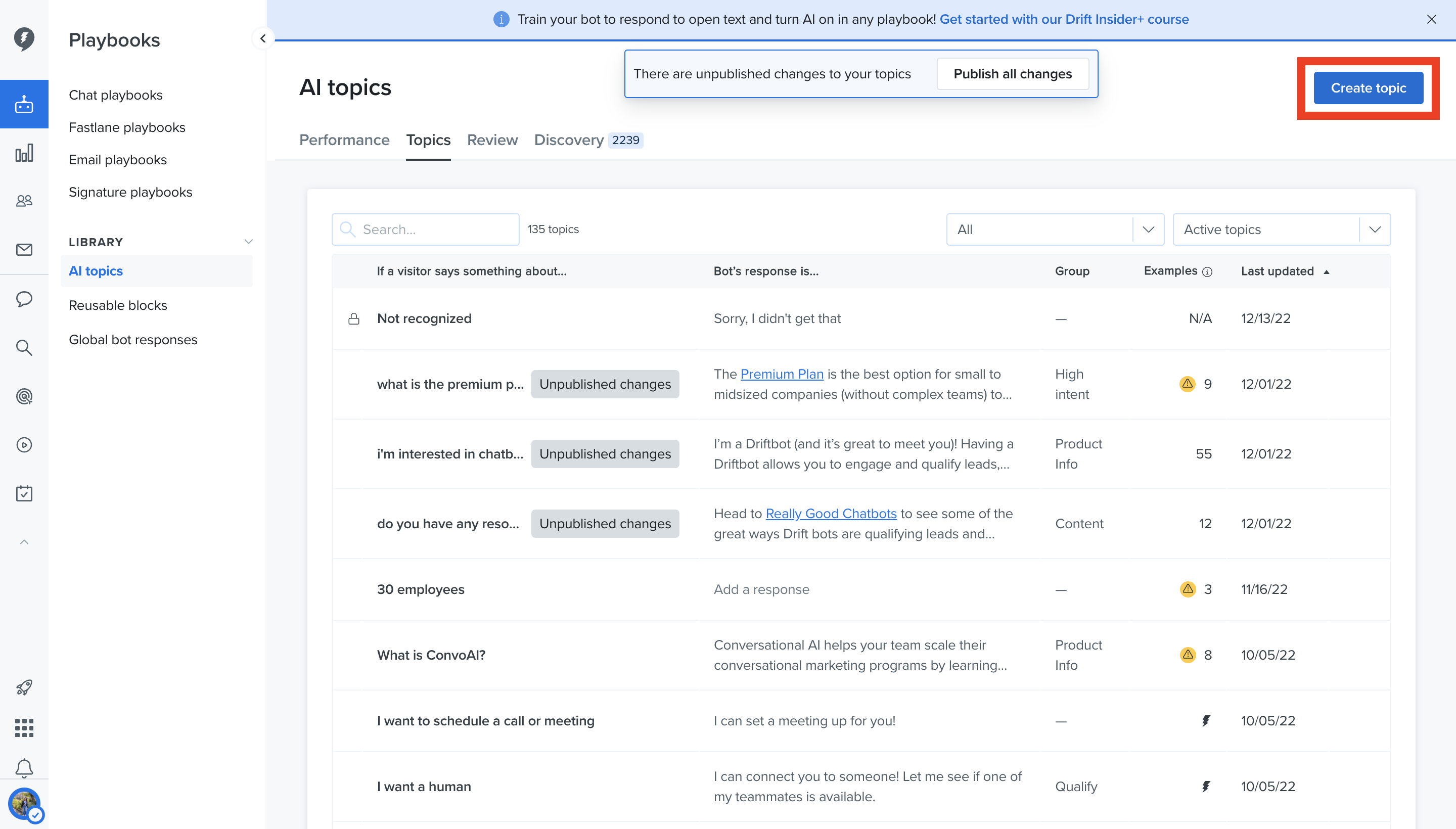Click the Create topic button
Viewport: 1456px width, 829px height.
point(1368,88)
